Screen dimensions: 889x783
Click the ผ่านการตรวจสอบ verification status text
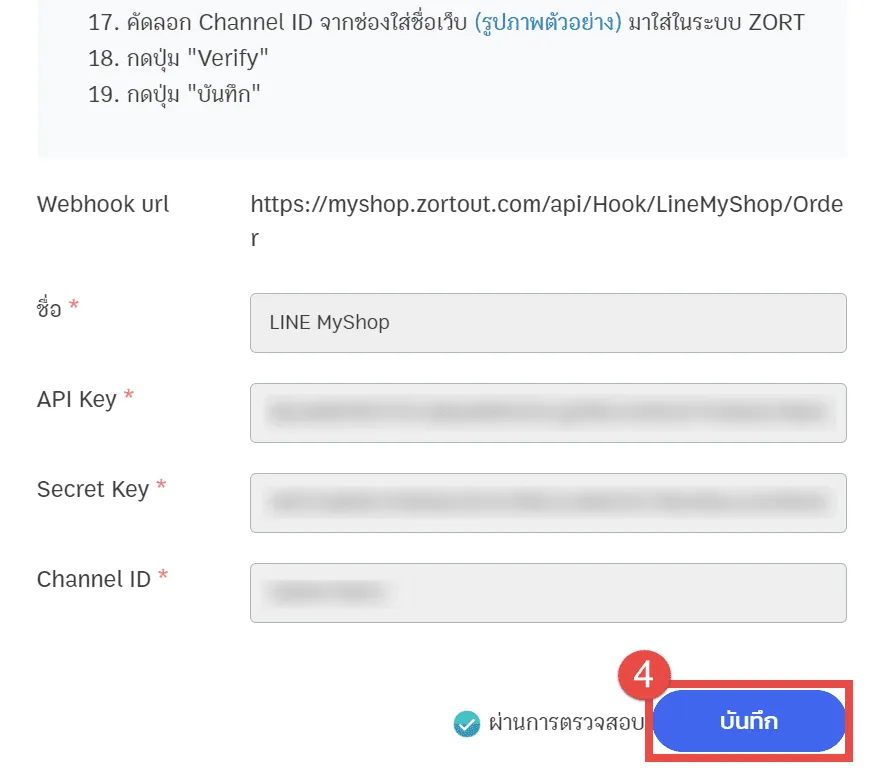pyautogui.click(x=565, y=722)
